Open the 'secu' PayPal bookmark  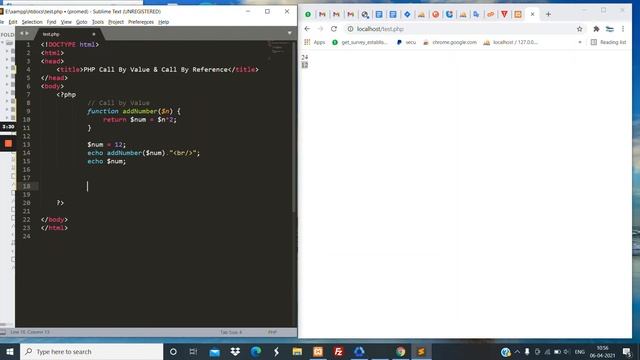[406, 42]
